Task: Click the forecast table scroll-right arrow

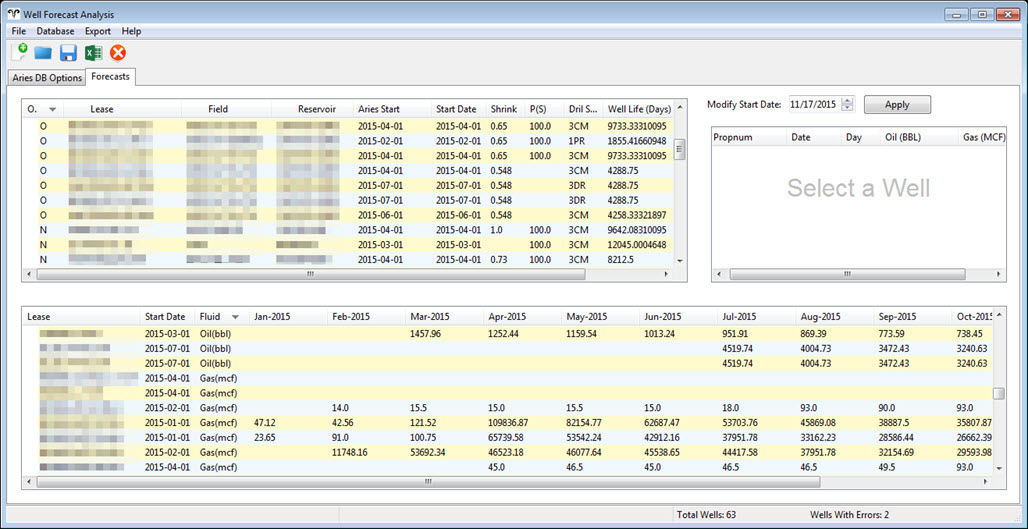Action: pos(986,482)
